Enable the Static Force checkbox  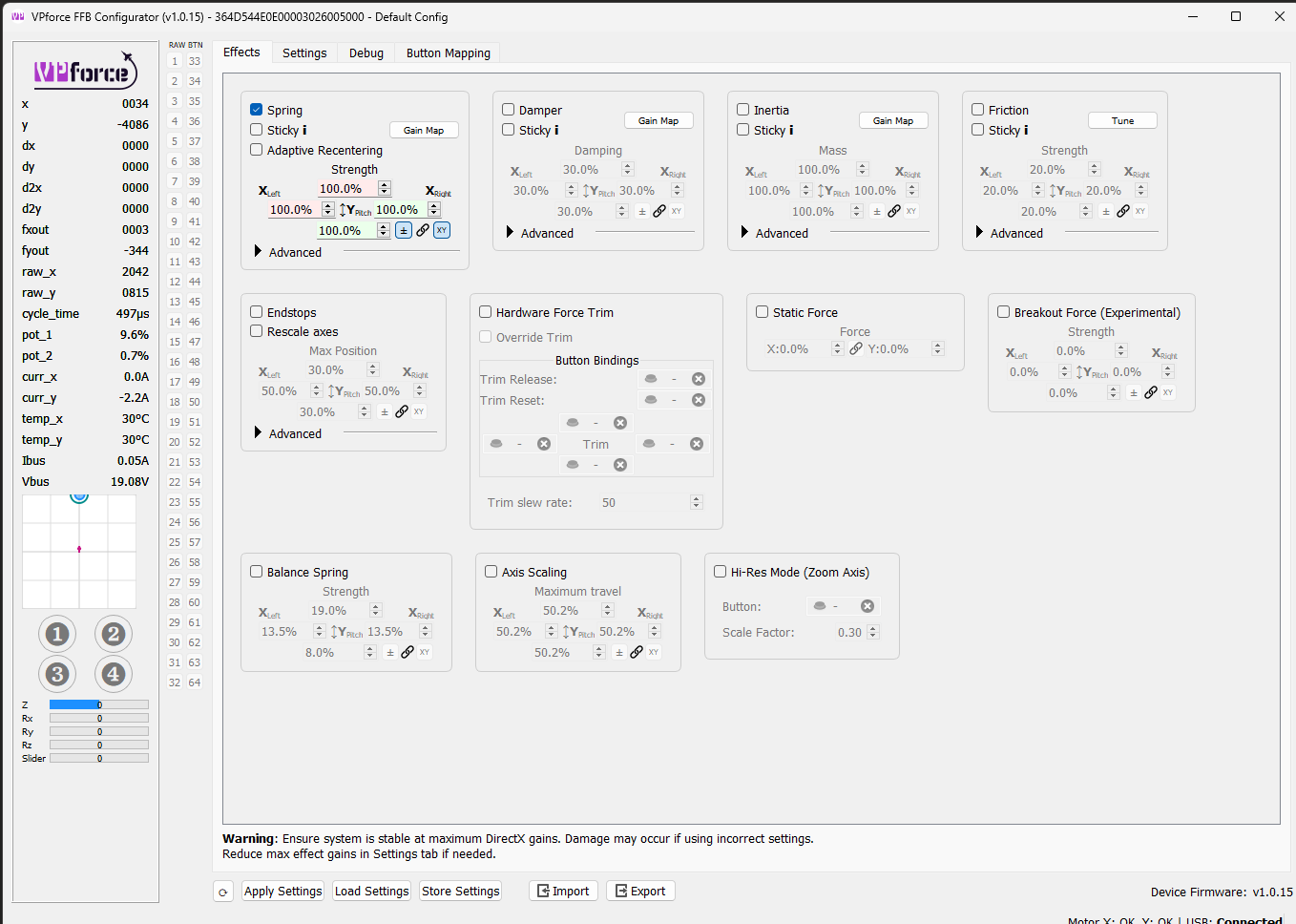pos(763,312)
